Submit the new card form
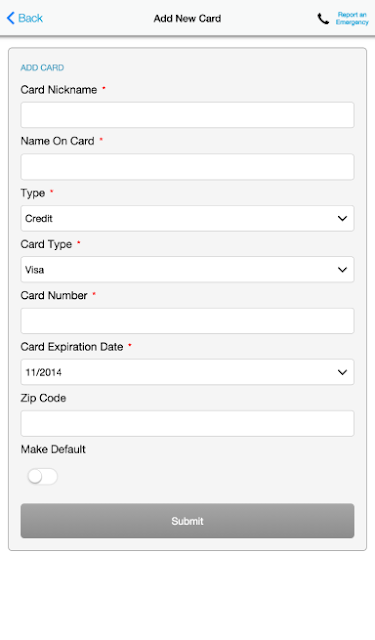375x640 pixels. (187, 521)
